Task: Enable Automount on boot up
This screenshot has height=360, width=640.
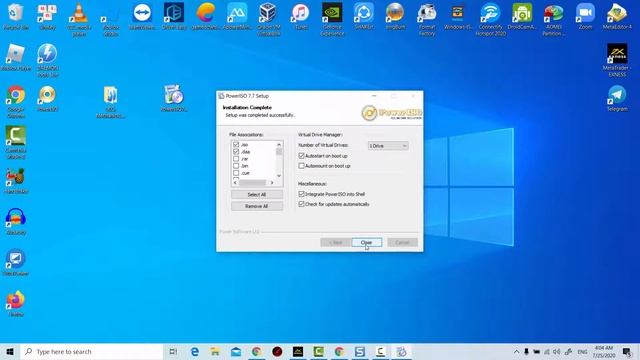Action: [301, 166]
